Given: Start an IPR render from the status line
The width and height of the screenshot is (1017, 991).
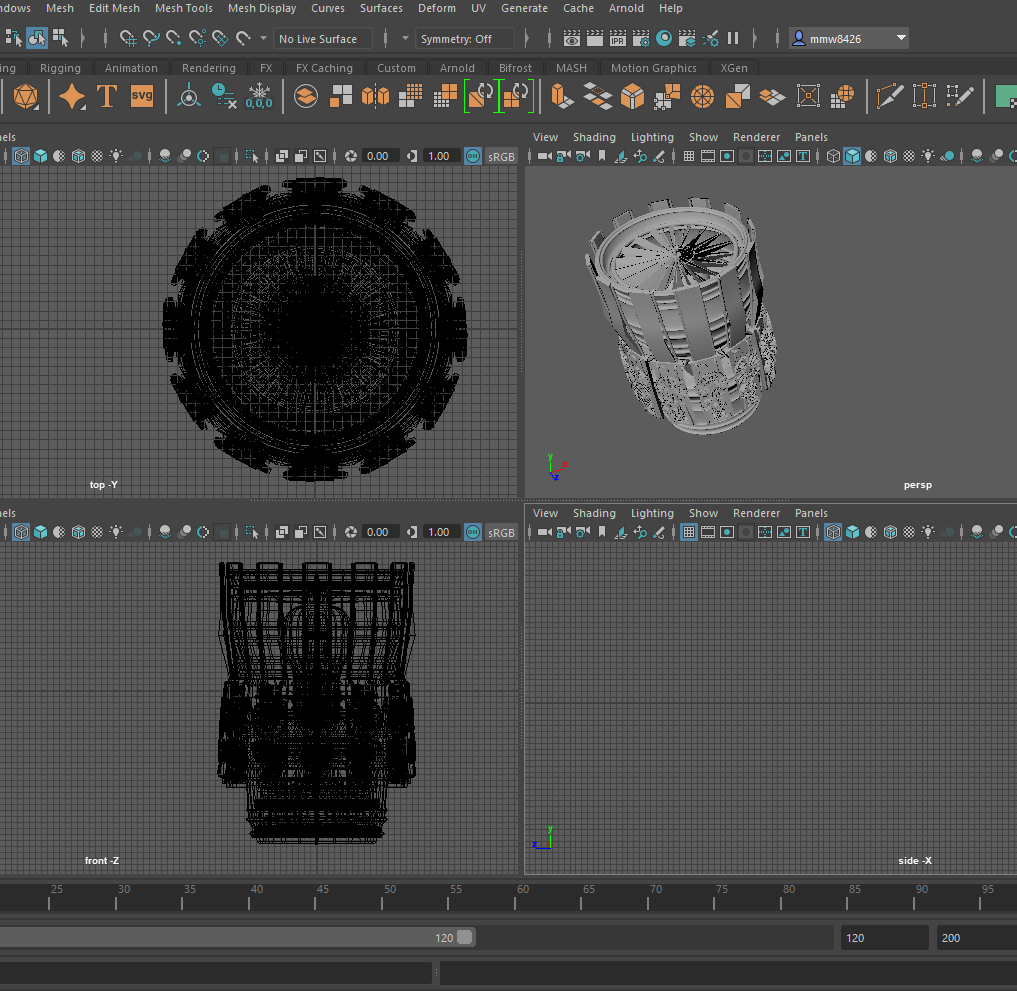Looking at the screenshot, I should [618, 38].
